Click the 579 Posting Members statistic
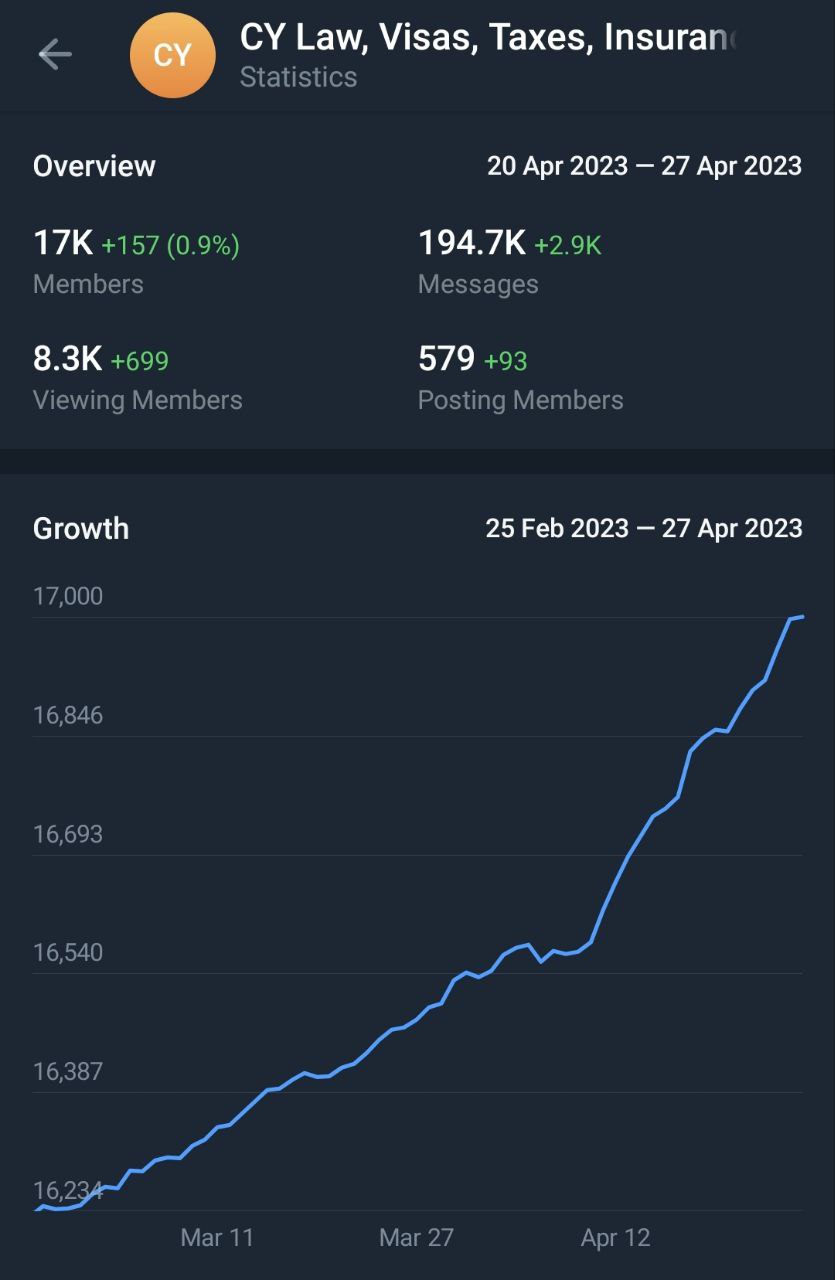 446,359
